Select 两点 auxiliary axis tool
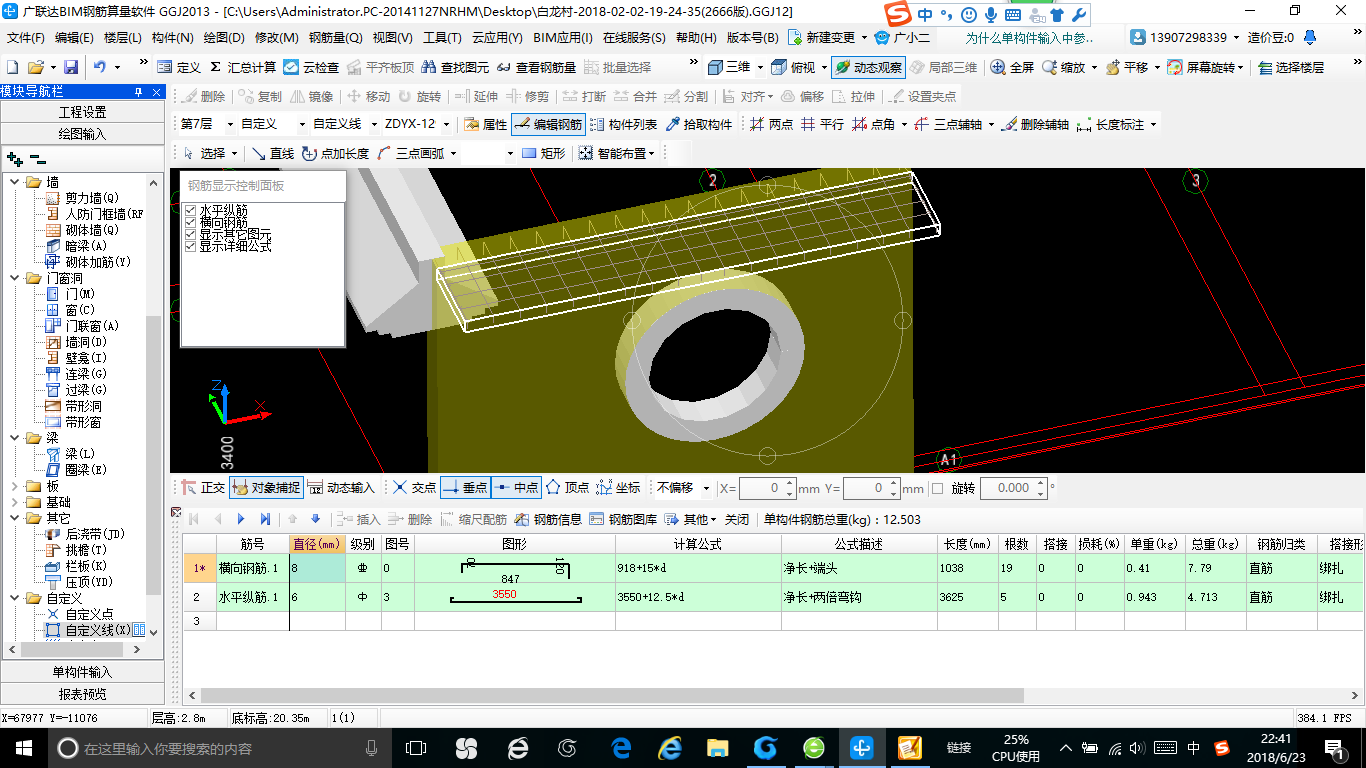 click(x=771, y=124)
